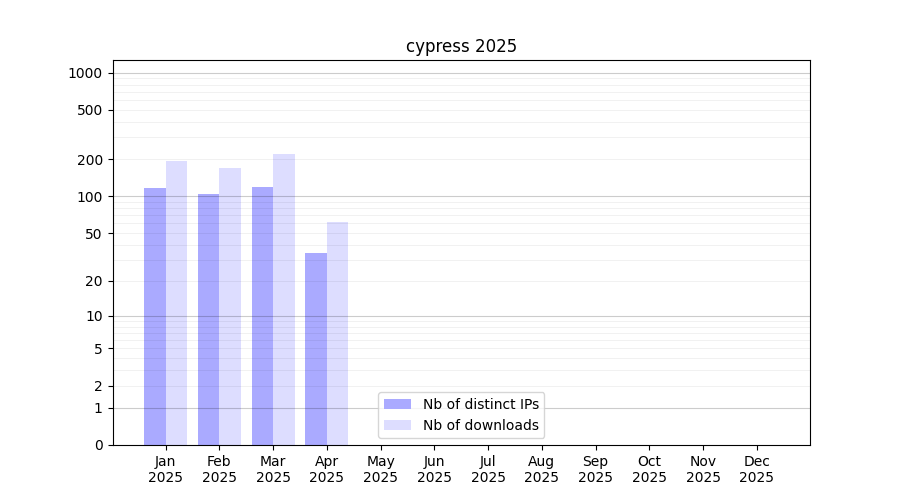Select the 0 y-axis tick label

(98, 445)
